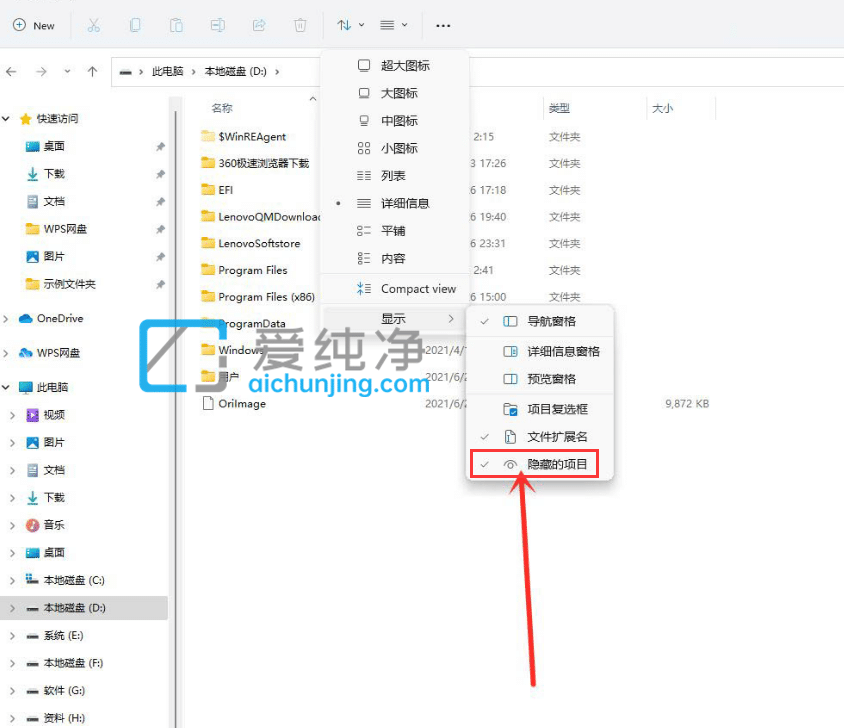The width and height of the screenshot is (844, 728).
Task: Click the New button in toolbar
Action: (33, 25)
